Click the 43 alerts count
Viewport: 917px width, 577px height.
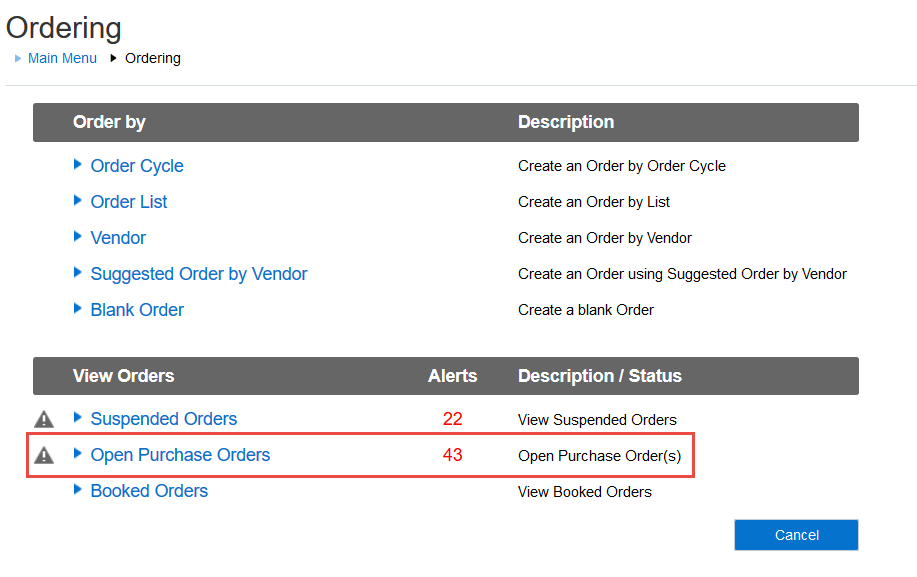pyautogui.click(x=452, y=455)
